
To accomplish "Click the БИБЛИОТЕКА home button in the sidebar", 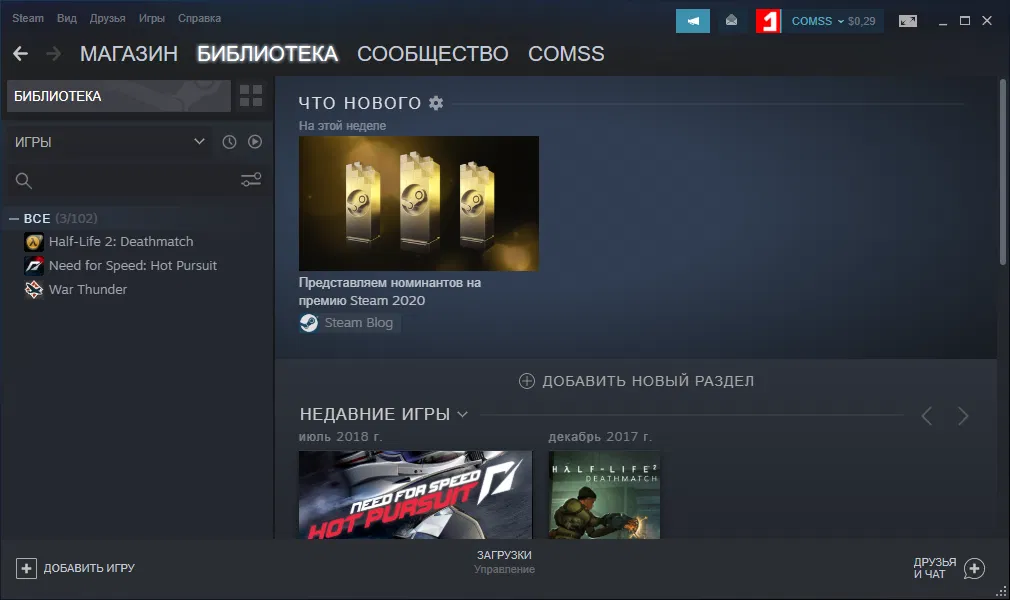I will (119, 96).
